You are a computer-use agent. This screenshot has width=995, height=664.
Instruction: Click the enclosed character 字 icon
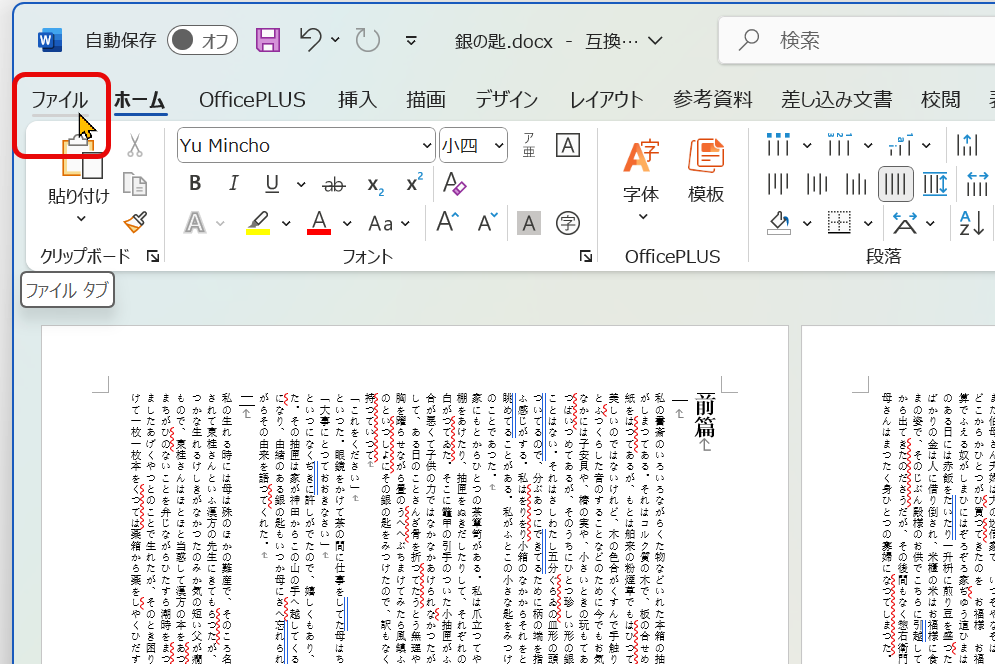click(x=568, y=223)
